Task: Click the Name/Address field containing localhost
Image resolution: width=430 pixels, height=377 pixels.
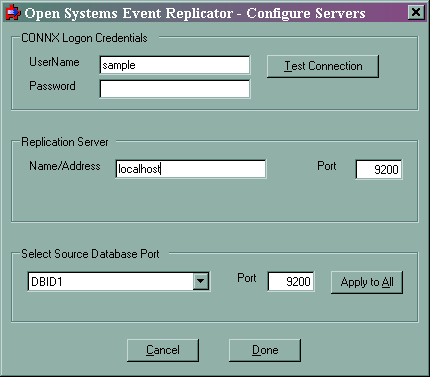Action: (x=191, y=169)
